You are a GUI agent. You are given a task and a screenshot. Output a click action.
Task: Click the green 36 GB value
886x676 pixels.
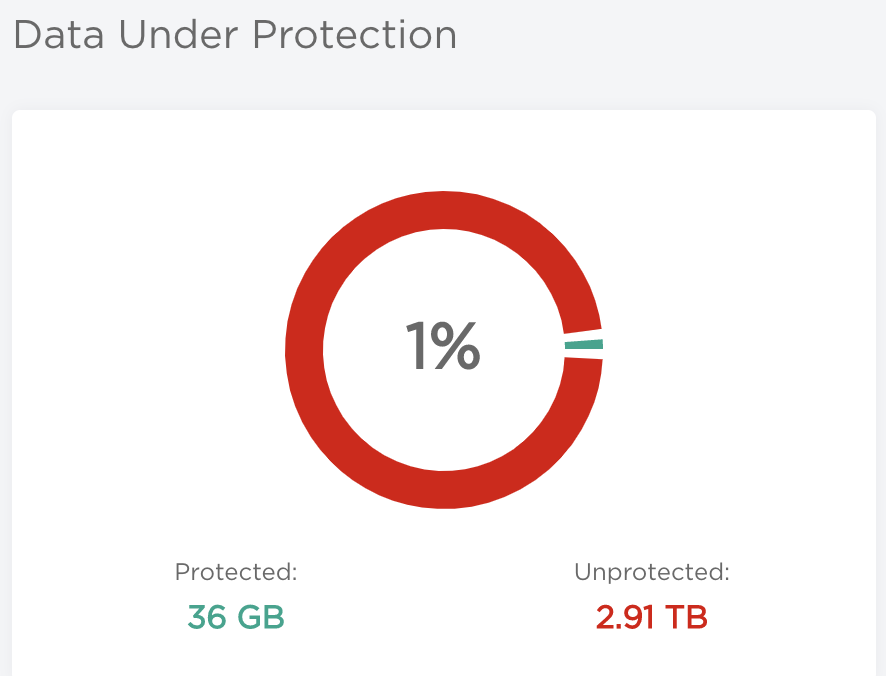pyautogui.click(x=236, y=617)
